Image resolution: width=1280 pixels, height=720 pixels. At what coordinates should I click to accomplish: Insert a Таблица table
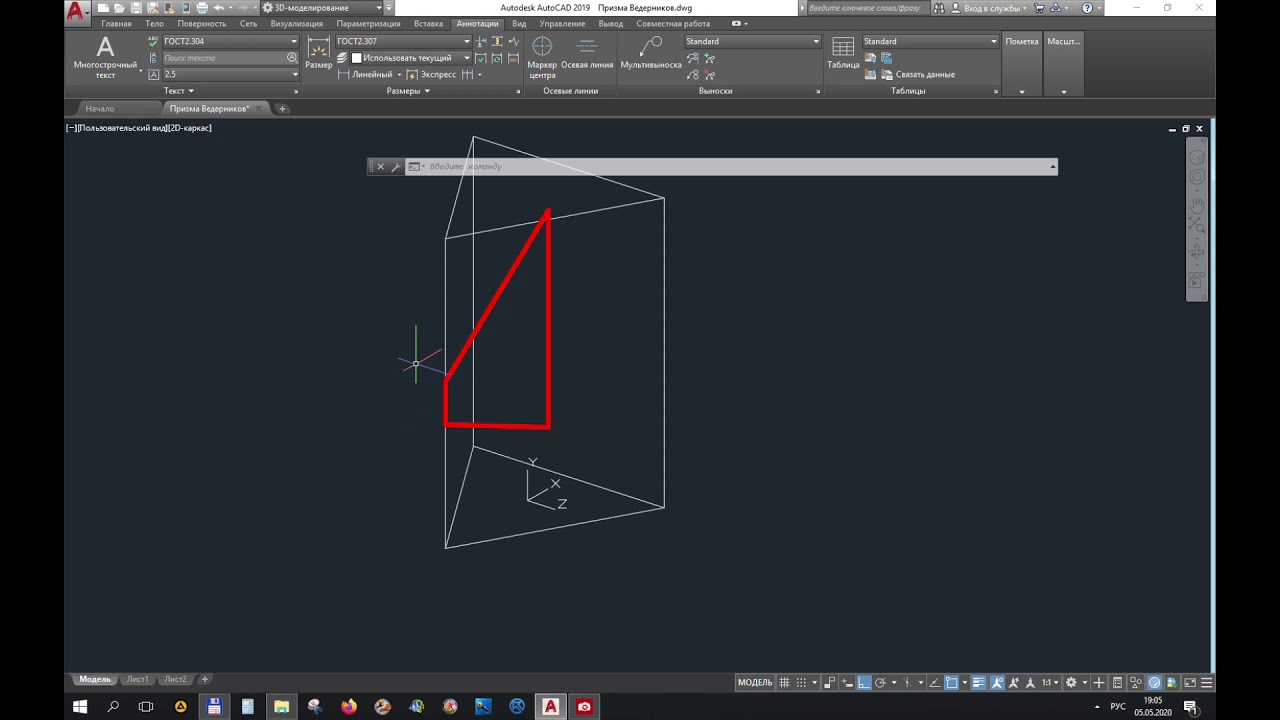coord(843,54)
